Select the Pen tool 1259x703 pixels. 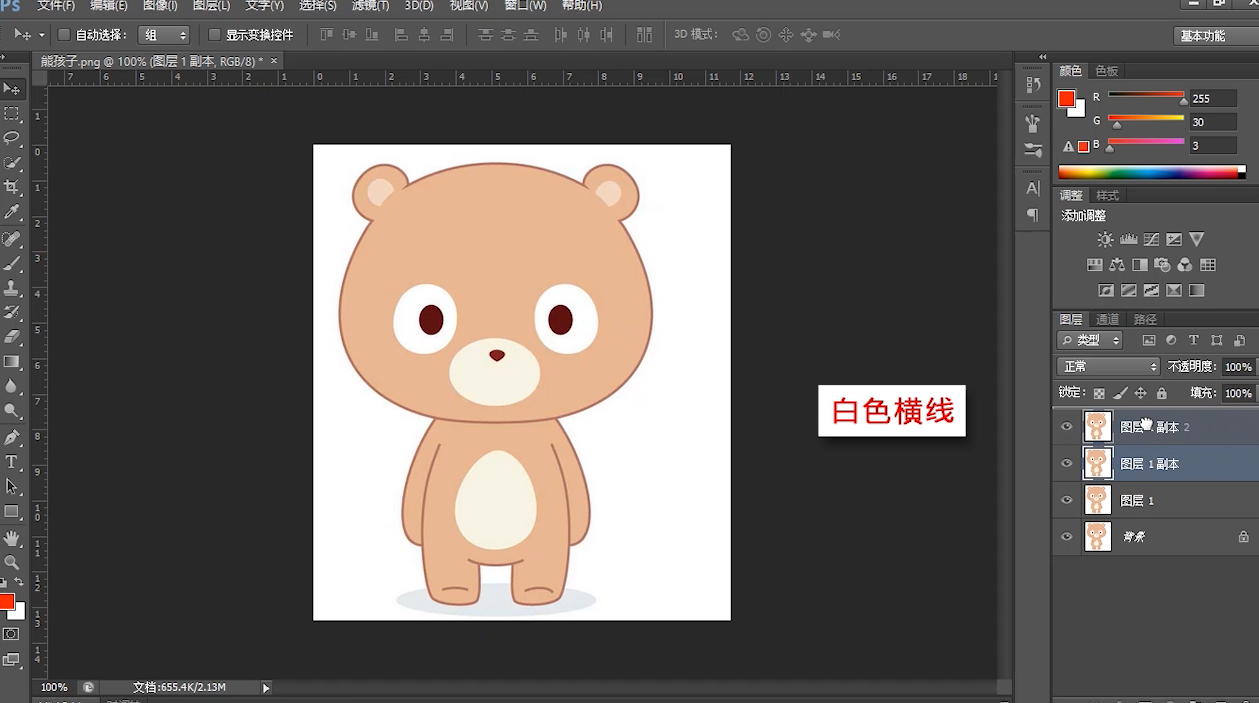coord(12,437)
